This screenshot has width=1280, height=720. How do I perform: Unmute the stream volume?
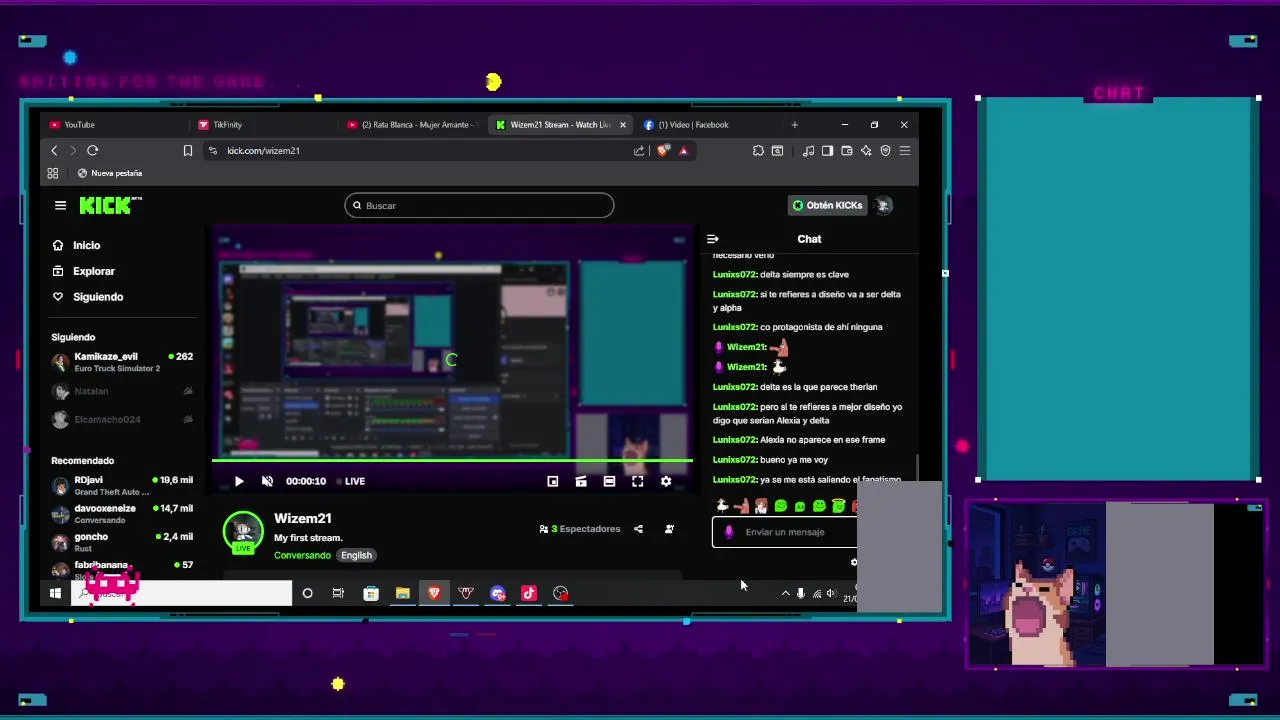coord(267,481)
